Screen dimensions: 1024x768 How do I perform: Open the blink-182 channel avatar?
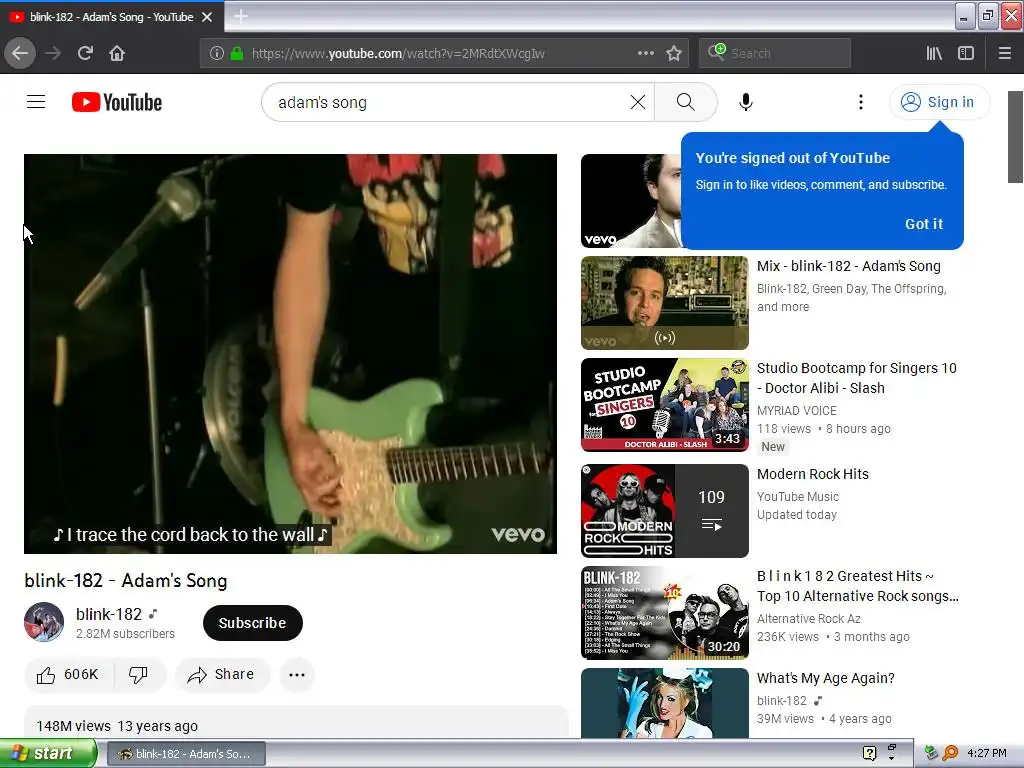click(44, 622)
